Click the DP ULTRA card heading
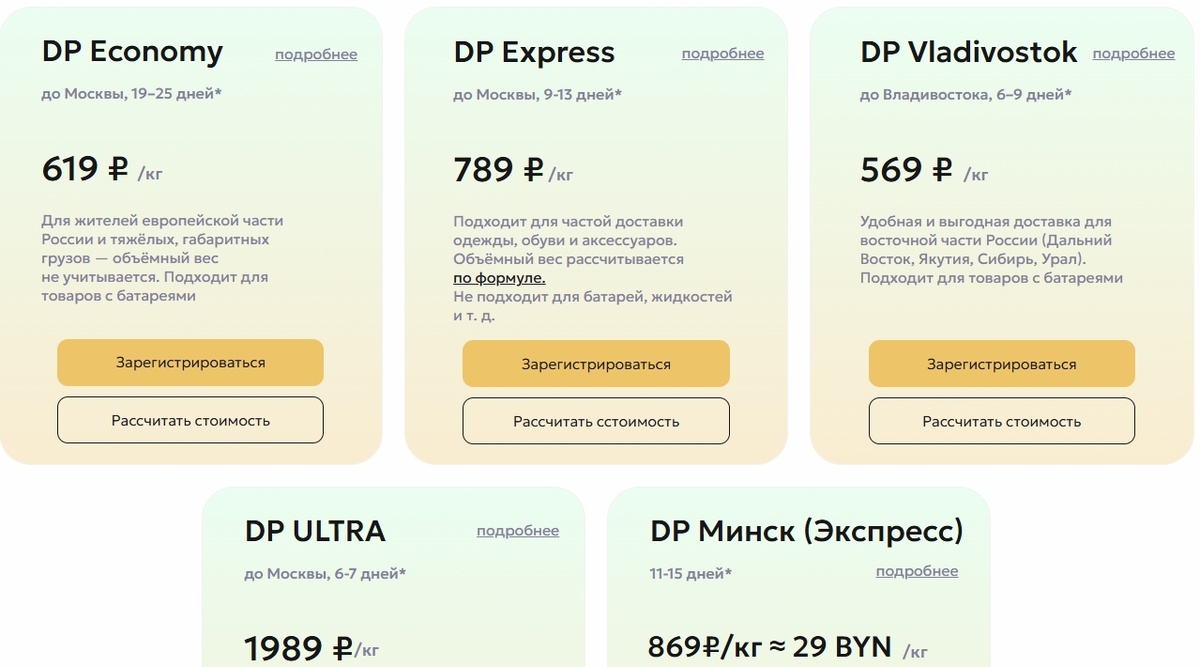The width and height of the screenshot is (1200, 667). point(315,530)
